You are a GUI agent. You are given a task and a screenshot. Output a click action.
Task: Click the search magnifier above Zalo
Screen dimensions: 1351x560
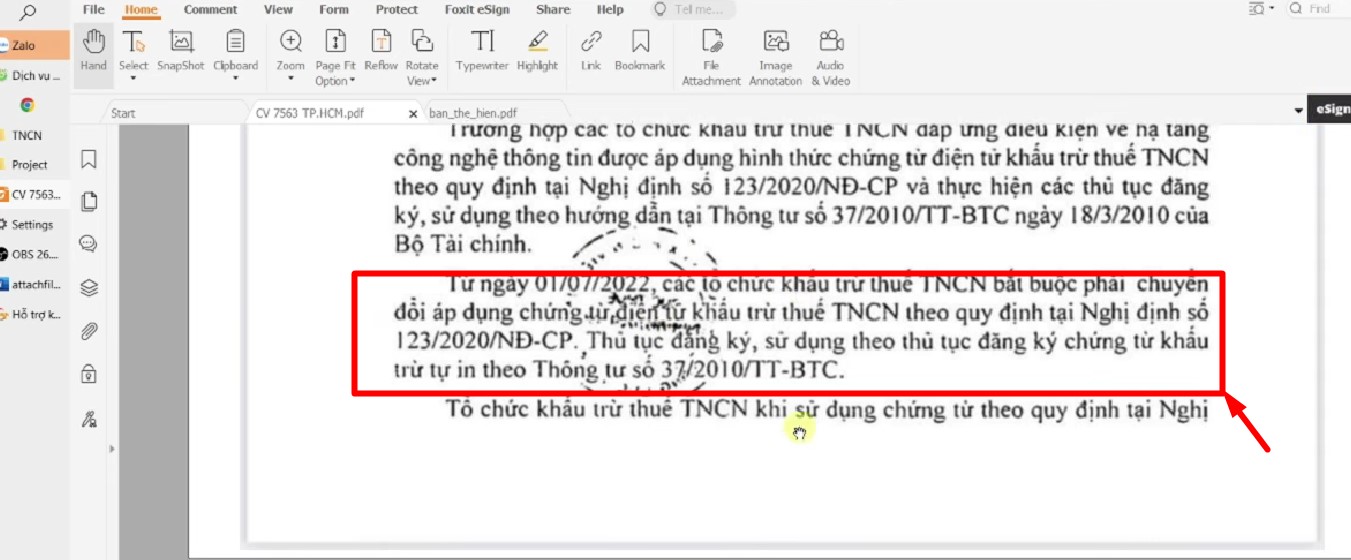[x=29, y=12]
